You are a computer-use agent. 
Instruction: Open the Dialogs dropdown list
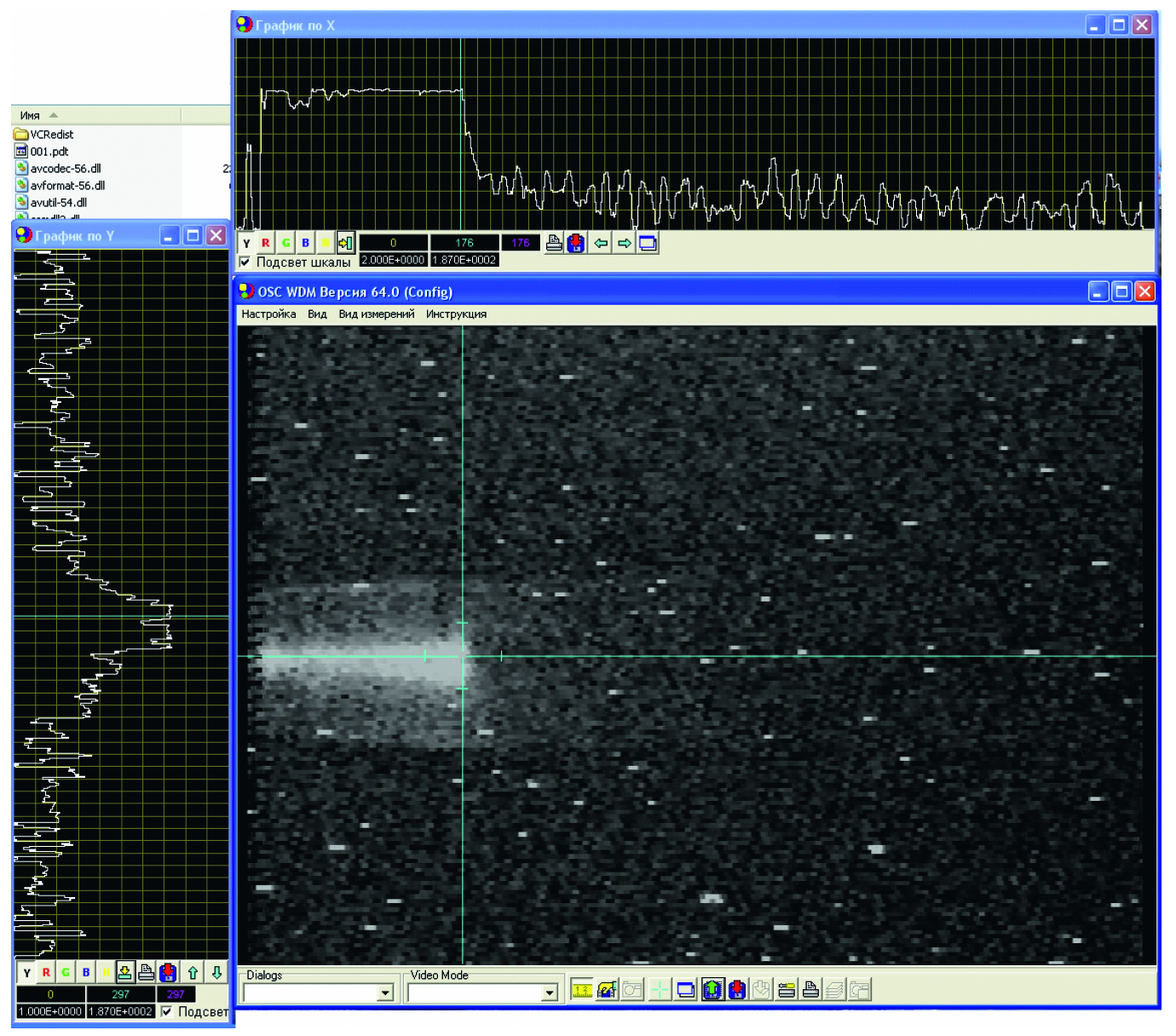click(385, 993)
